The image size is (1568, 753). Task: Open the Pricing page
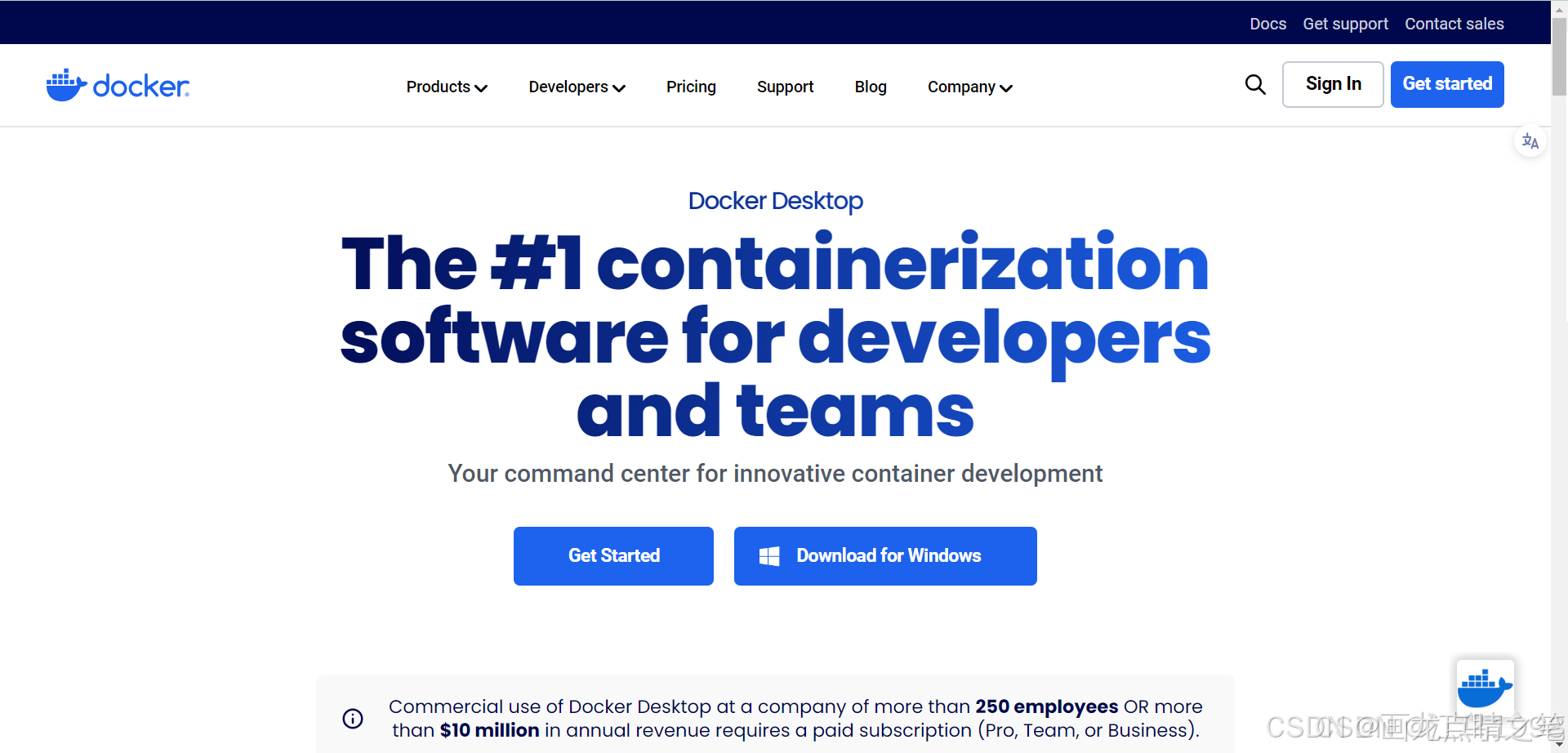coord(691,87)
